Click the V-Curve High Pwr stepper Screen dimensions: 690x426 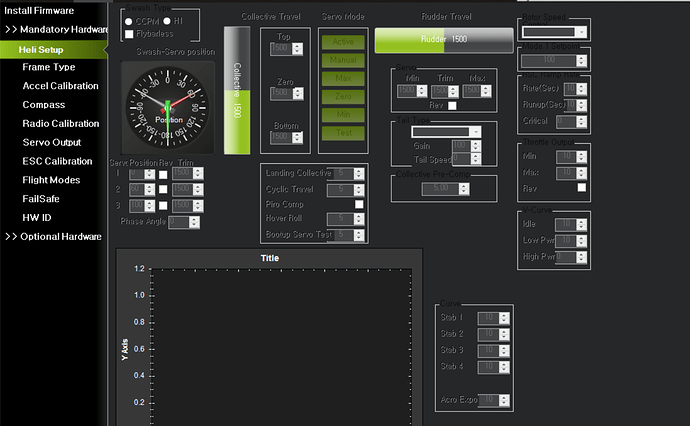(x=571, y=257)
